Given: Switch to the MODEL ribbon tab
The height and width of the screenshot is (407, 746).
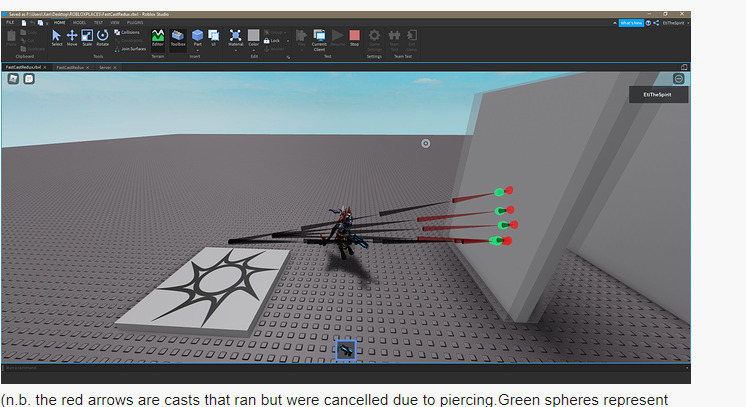Looking at the screenshot, I should [x=79, y=22].
